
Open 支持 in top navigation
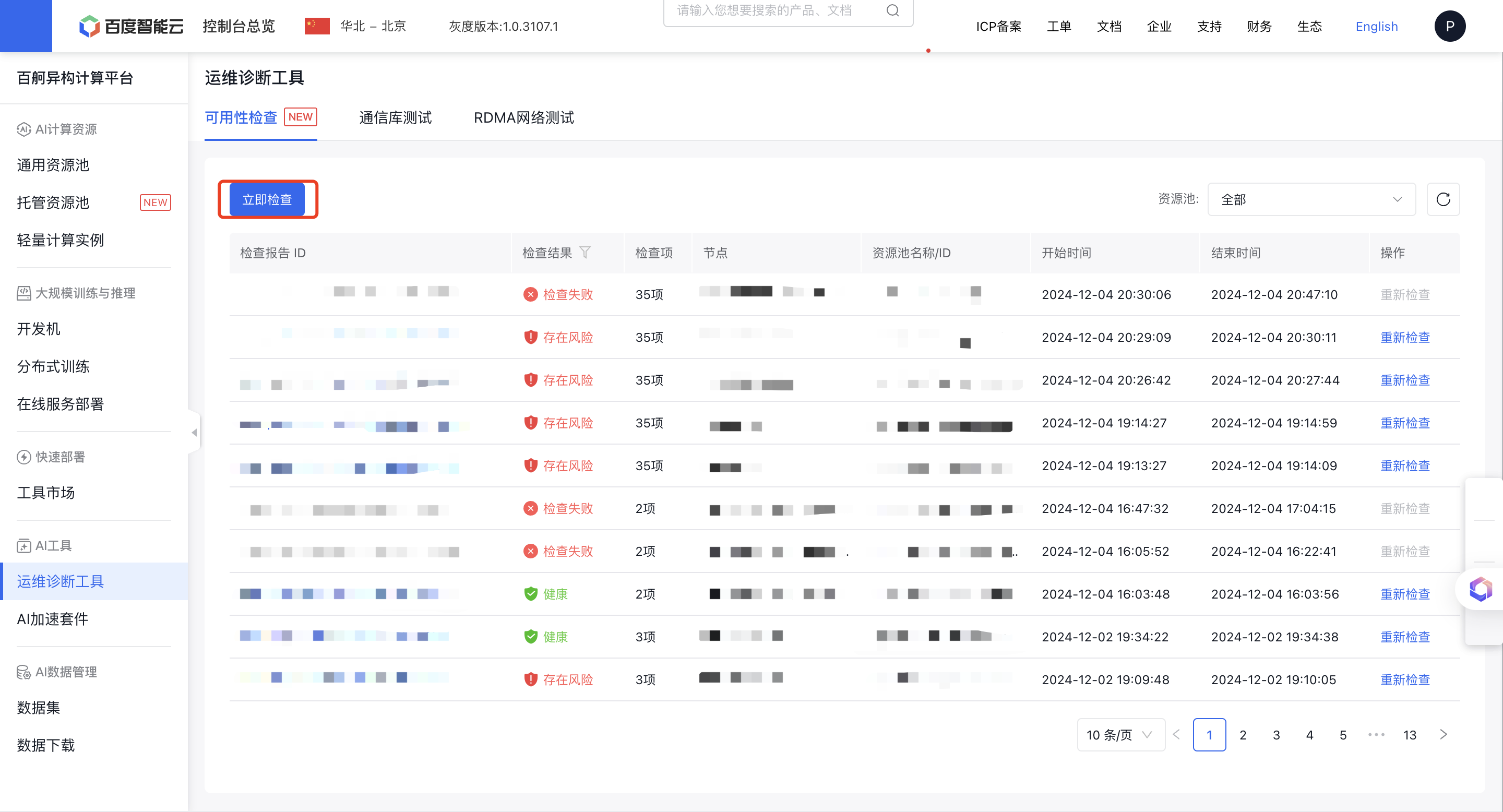(1209, 26)
